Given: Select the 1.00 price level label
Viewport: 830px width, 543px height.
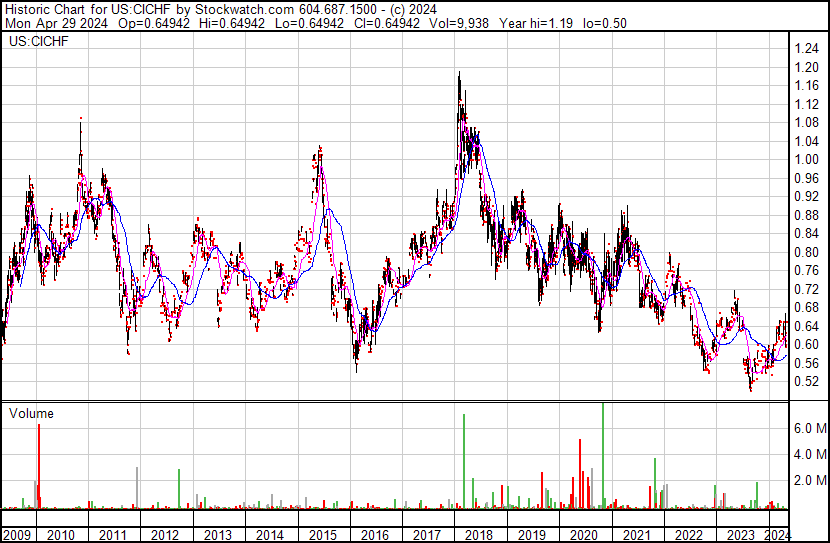Looking at the screenshot, I should tap(806, 160).
